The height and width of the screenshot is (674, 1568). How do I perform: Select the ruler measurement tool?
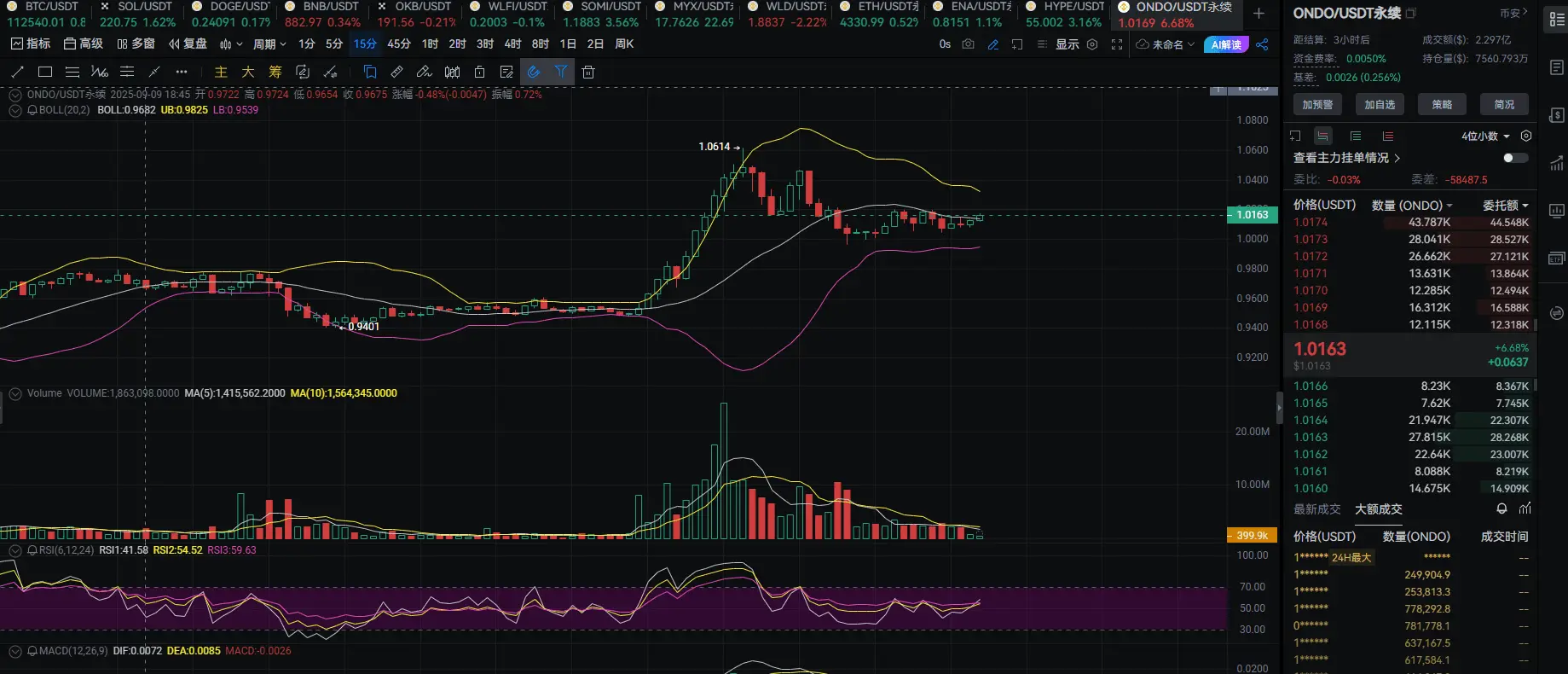397,73
